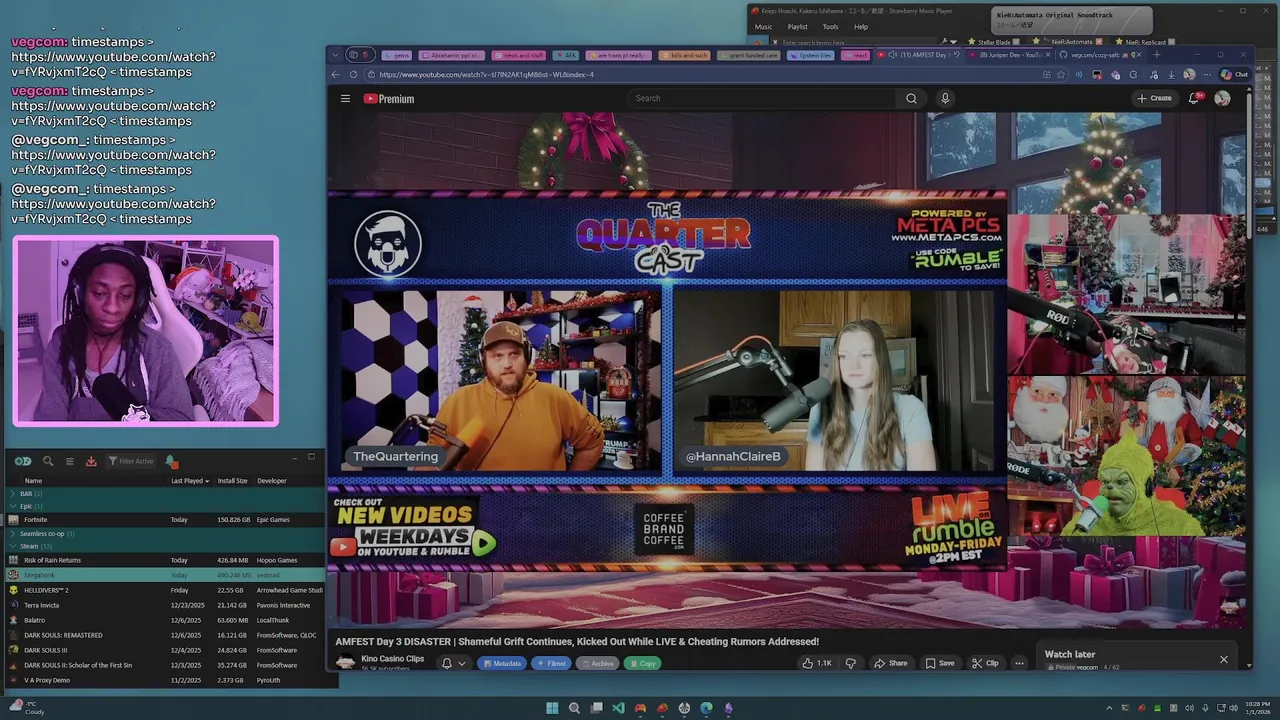The width and height of the screenshot is (1280, 720).
Task: Dismiss the Watch later popup
Action: (x=1223, y=659)
